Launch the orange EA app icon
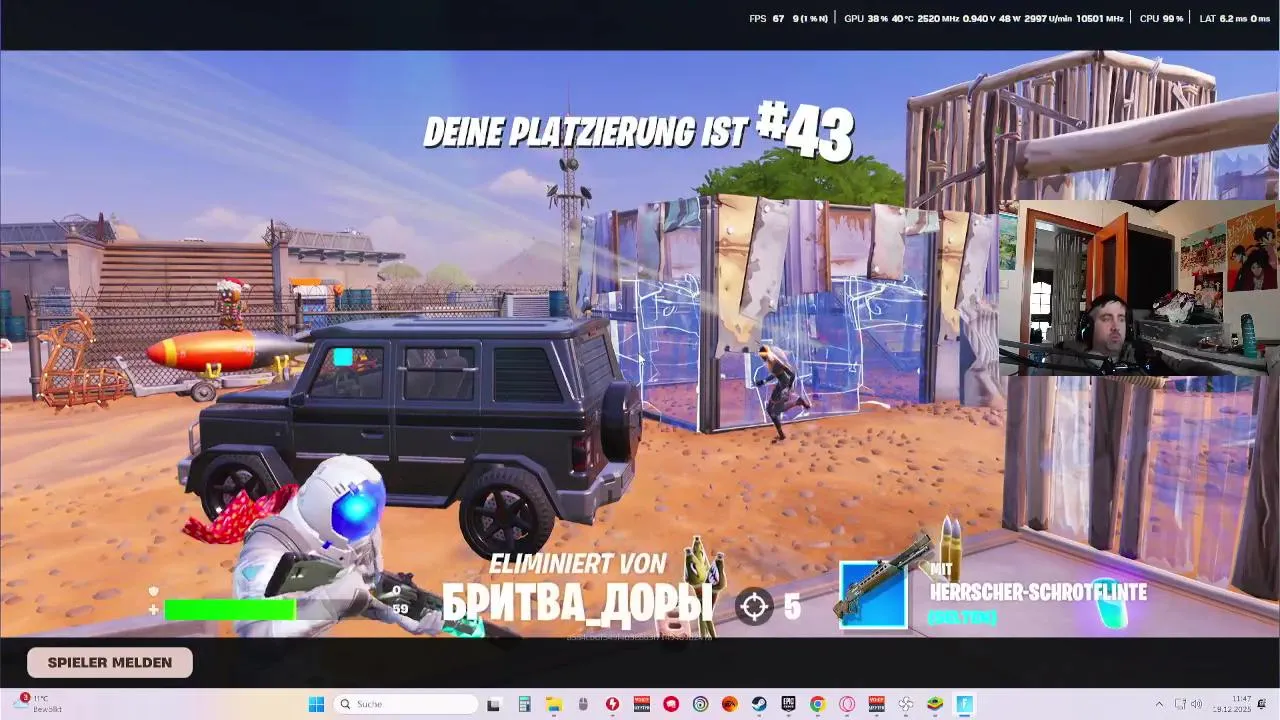The width and height of the screenshot is (1280, 720). click(x=730, y=704)
